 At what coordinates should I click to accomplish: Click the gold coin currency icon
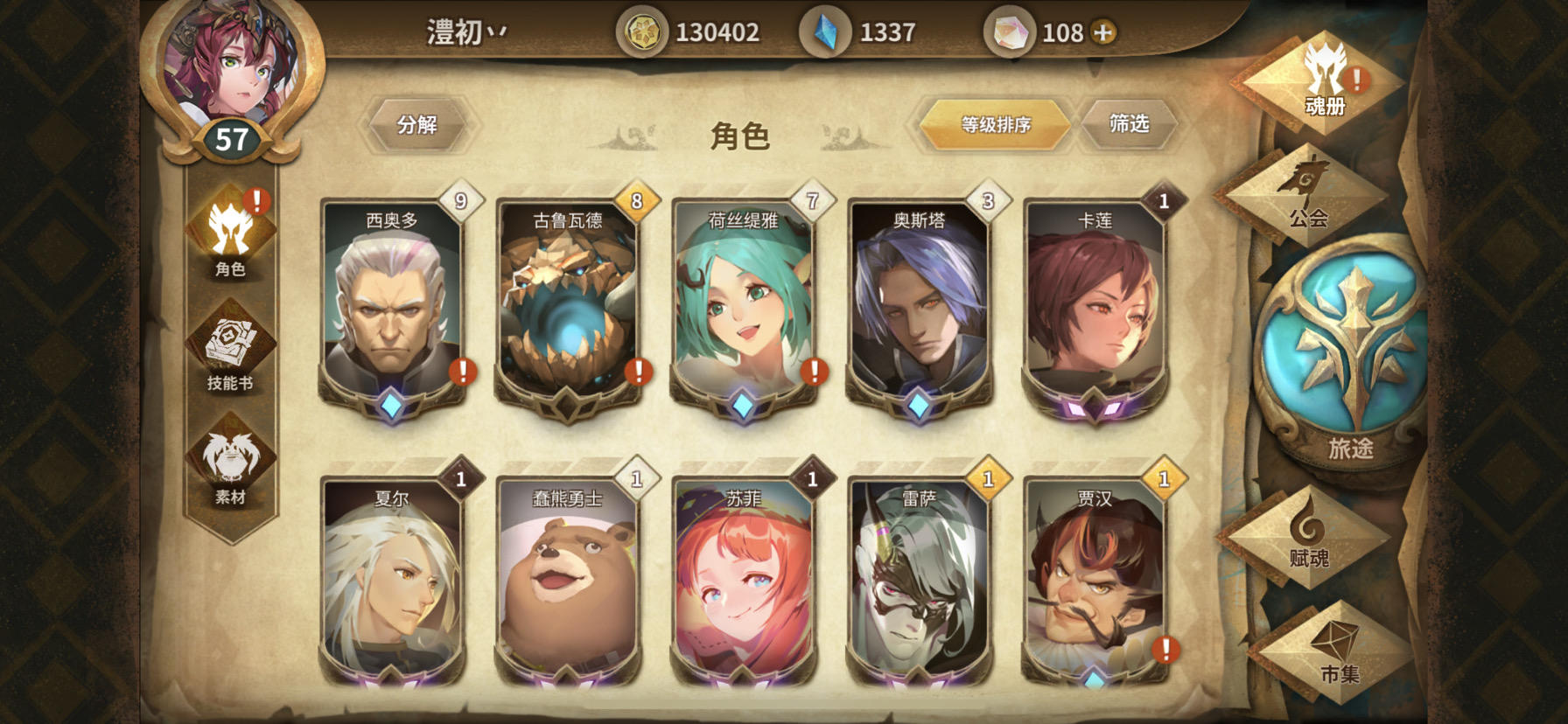pos(643,33)
